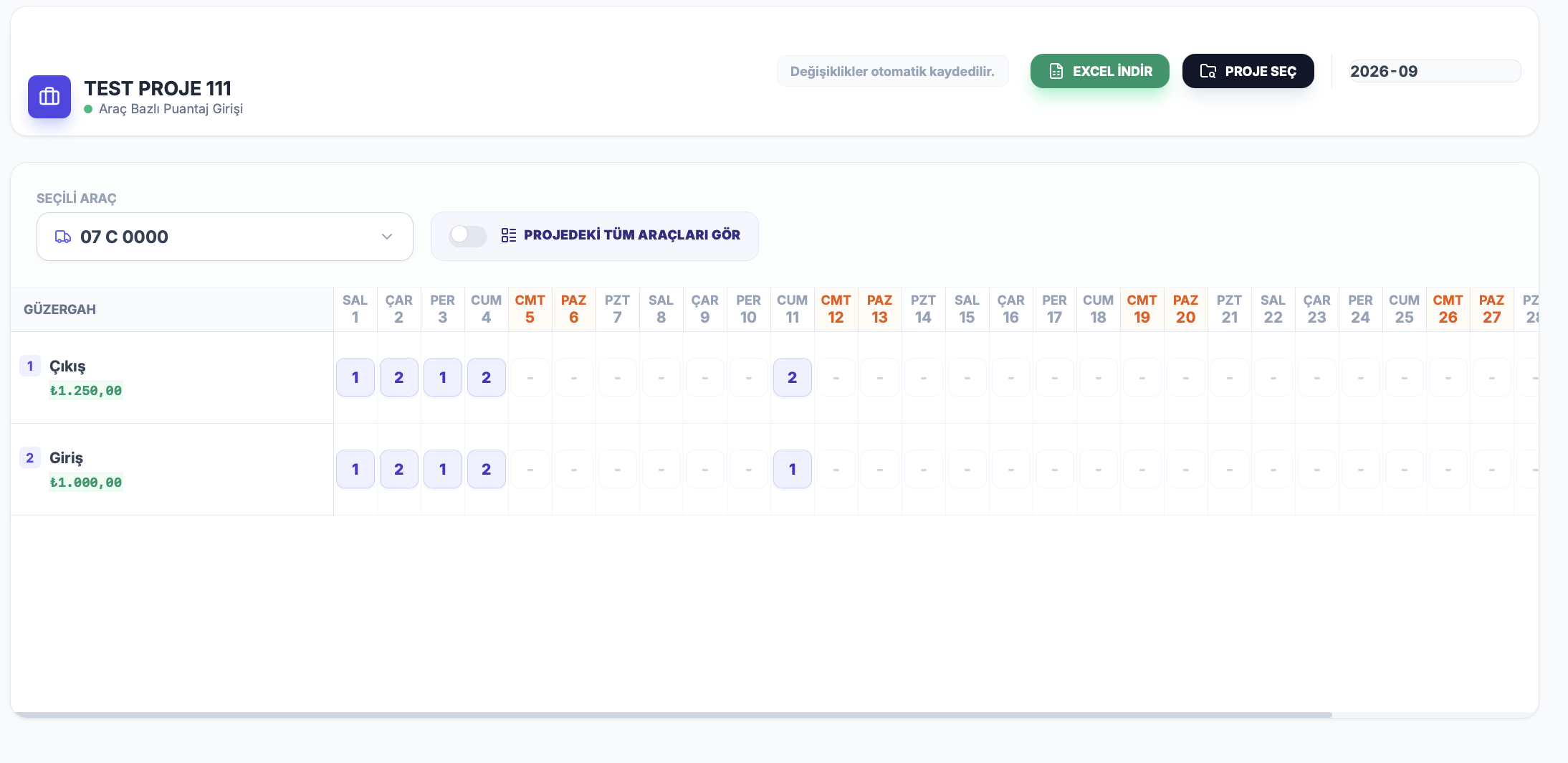Viewport: 1568px width, 763px height.
Task: Open the 07 C 0000 vehicle dropdown
Action: tap(225, 237)
